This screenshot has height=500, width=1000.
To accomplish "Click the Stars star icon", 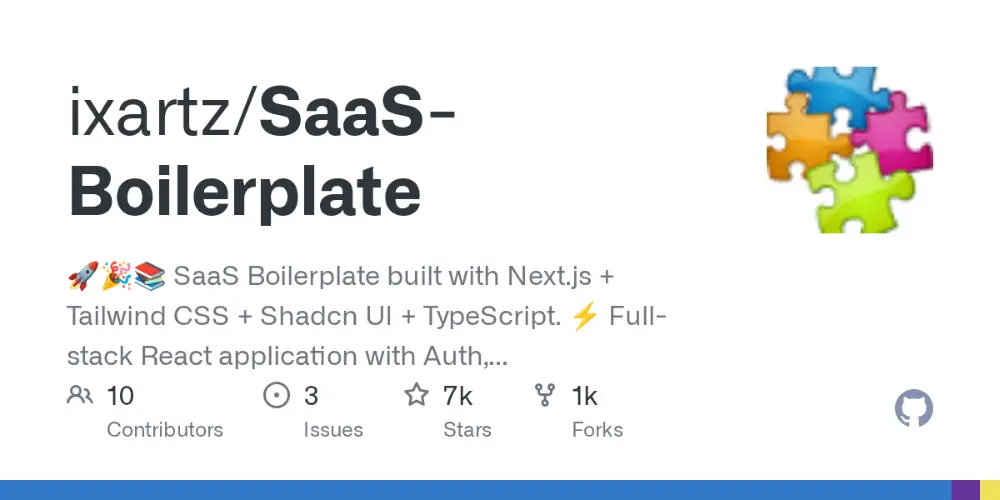I will pos(416,395).
